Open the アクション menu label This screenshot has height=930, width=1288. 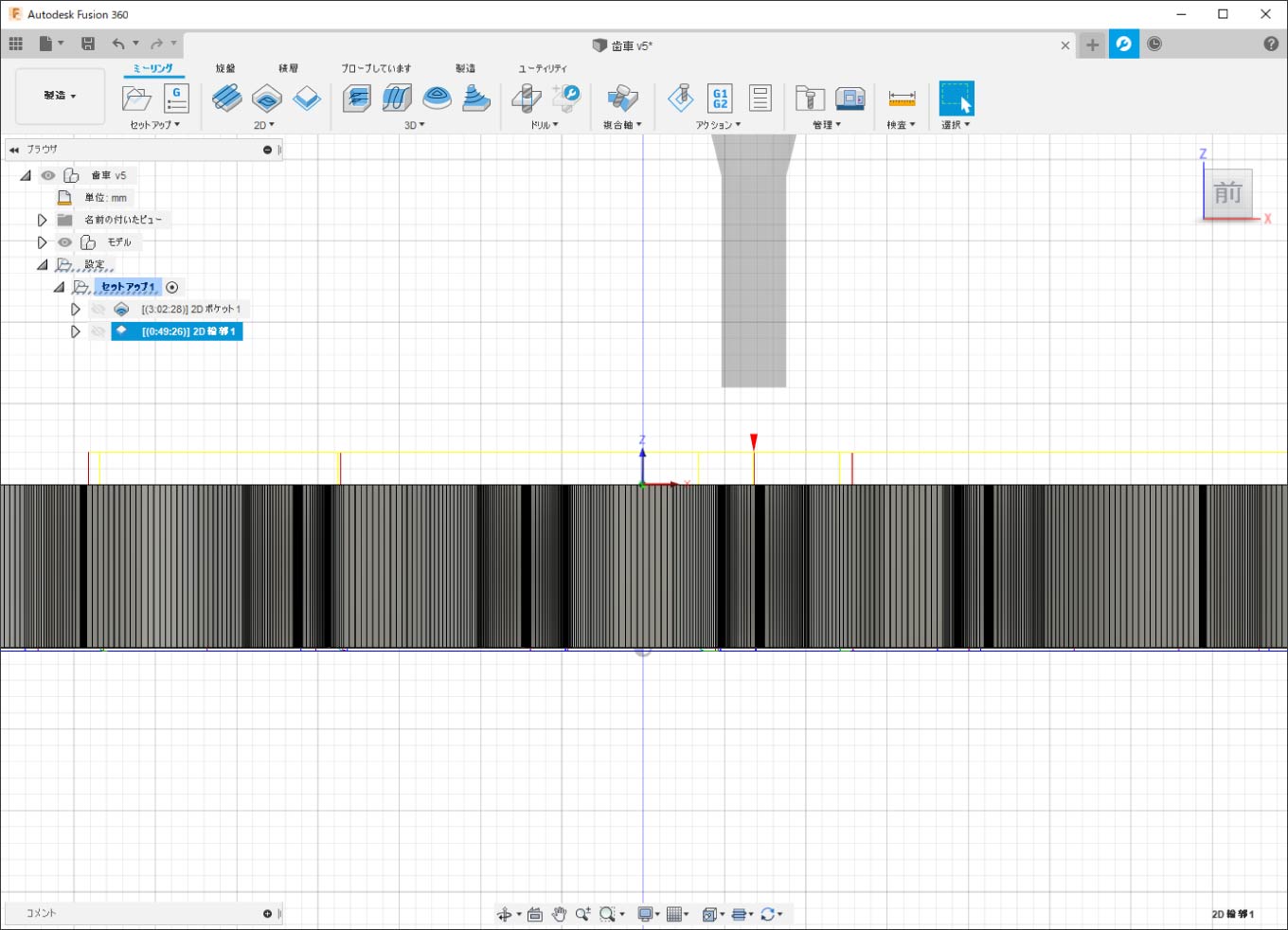click(718, 125)
